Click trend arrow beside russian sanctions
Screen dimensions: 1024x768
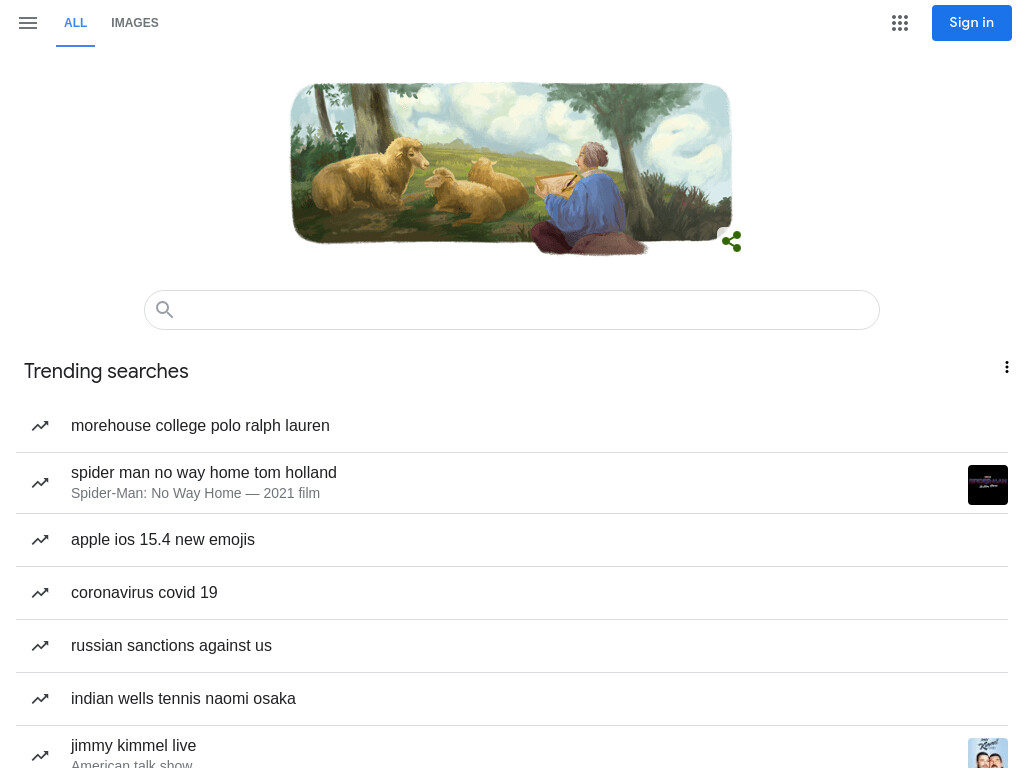(40, 646)
